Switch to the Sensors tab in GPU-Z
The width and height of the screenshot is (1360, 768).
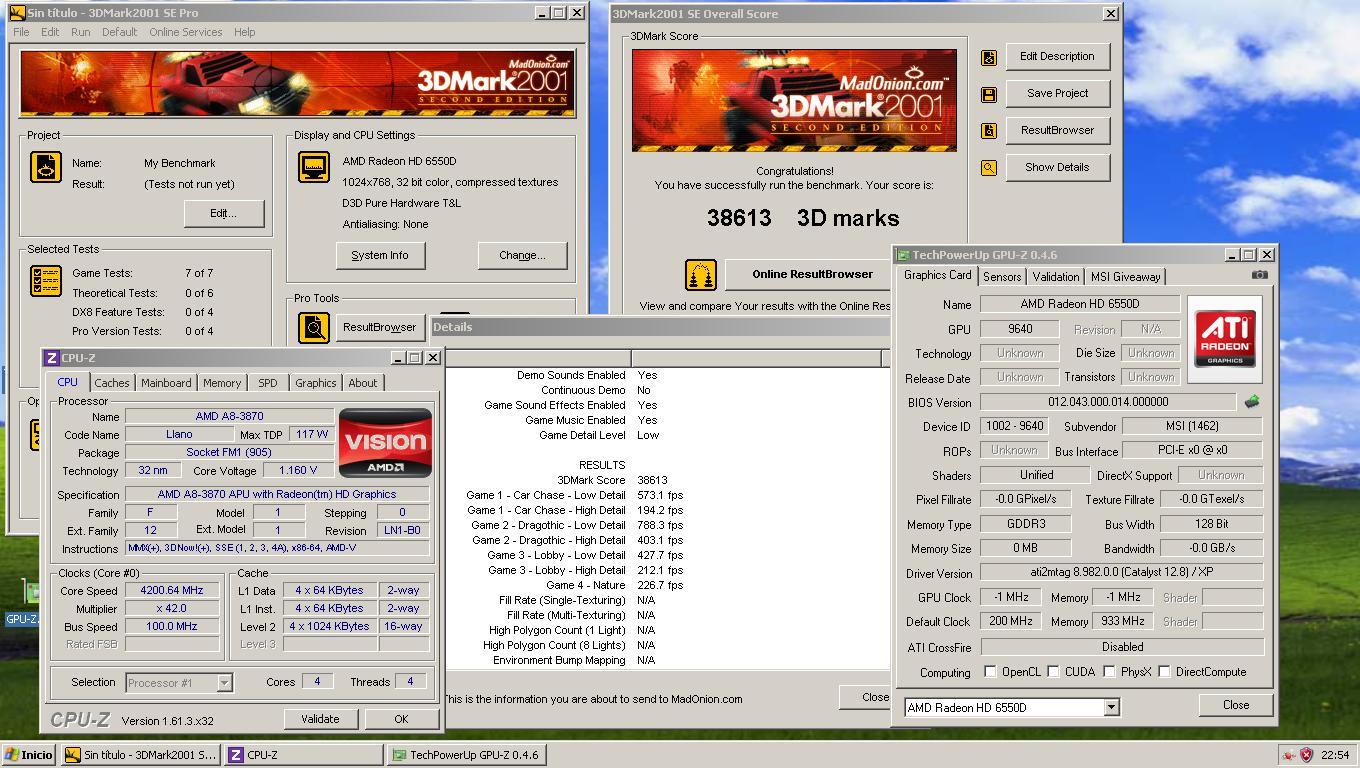tap(1002, 277)
